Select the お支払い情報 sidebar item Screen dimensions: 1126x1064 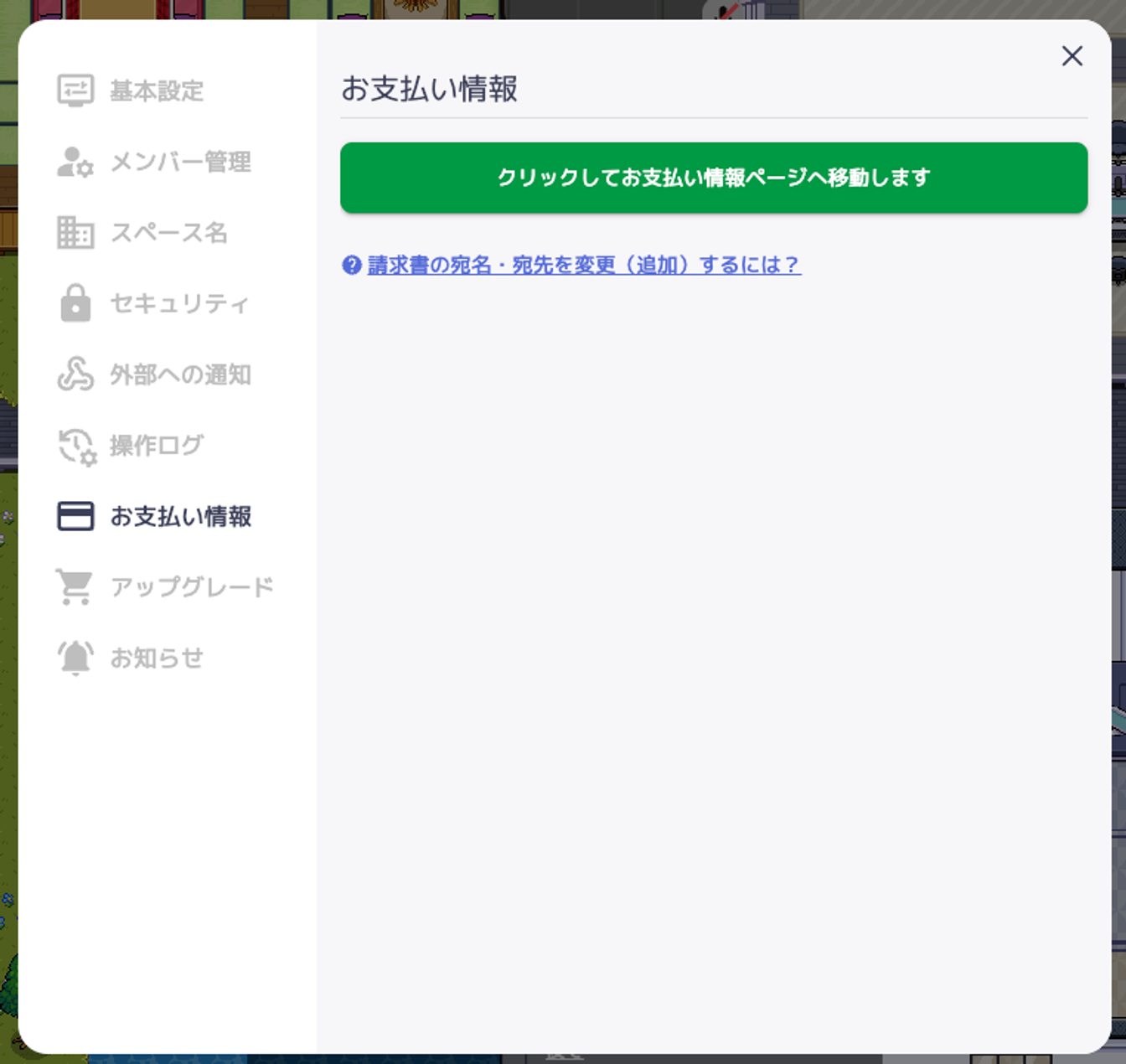click(181, 516)
